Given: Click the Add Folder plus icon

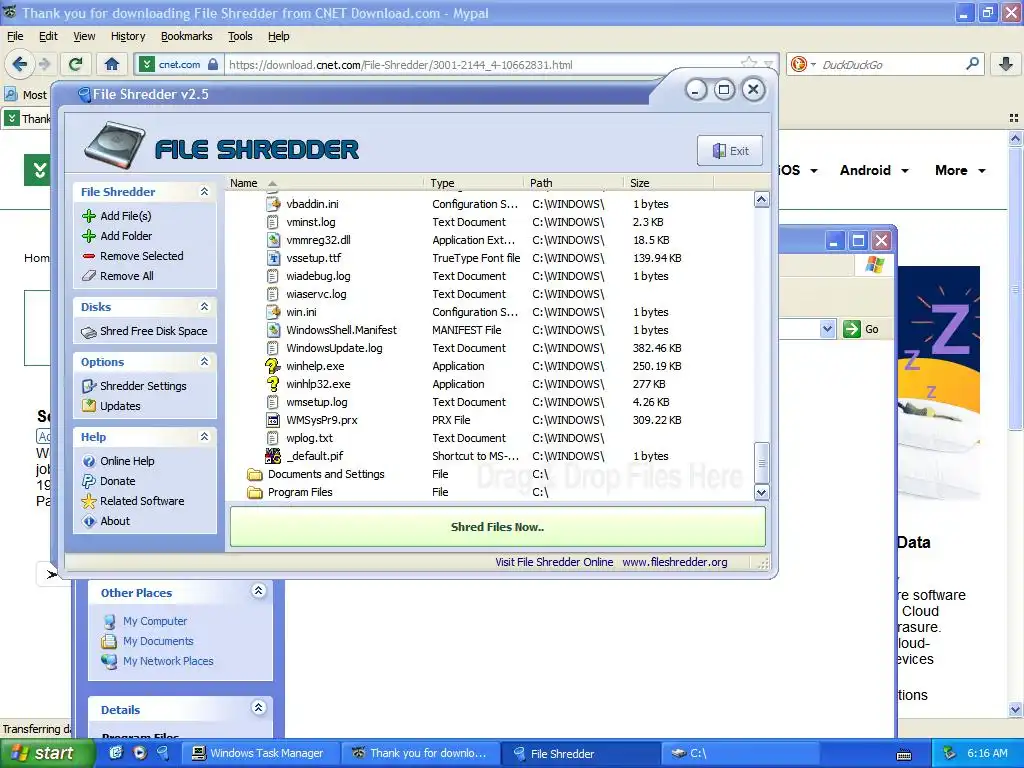Looking at the screenshot, I should point(89,236).
